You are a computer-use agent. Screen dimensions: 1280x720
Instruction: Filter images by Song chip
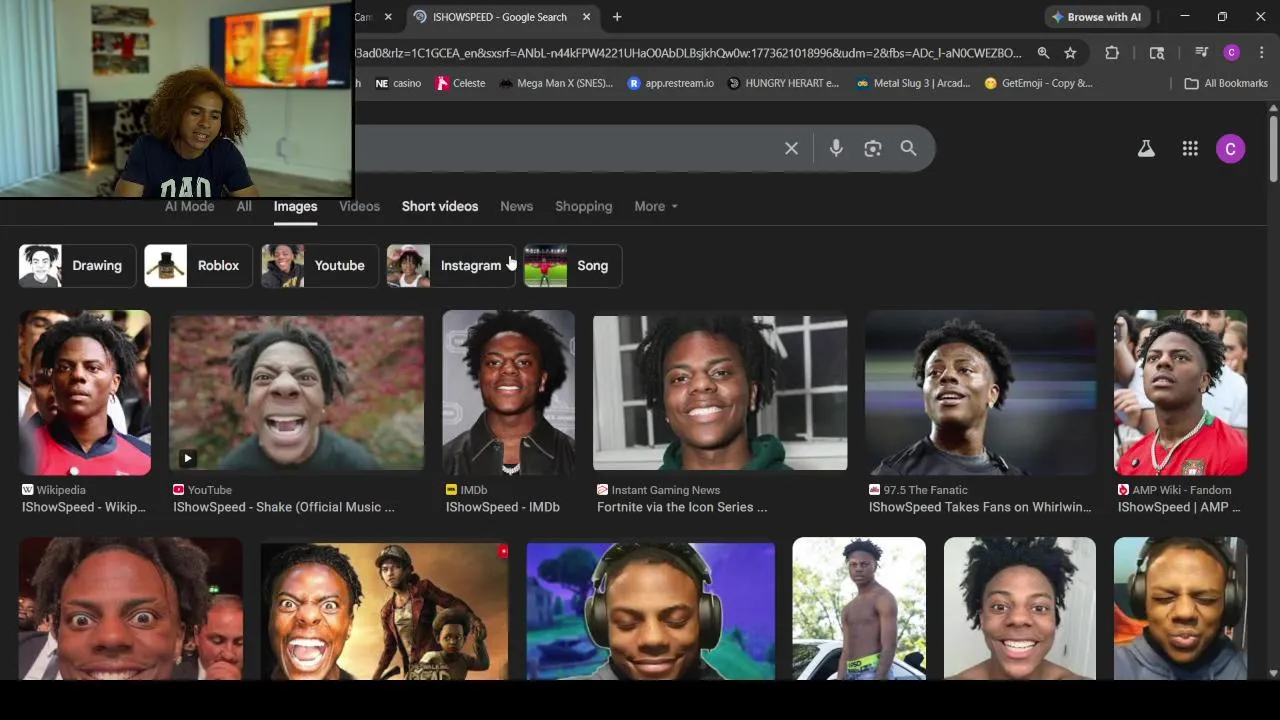coord(572,266)
